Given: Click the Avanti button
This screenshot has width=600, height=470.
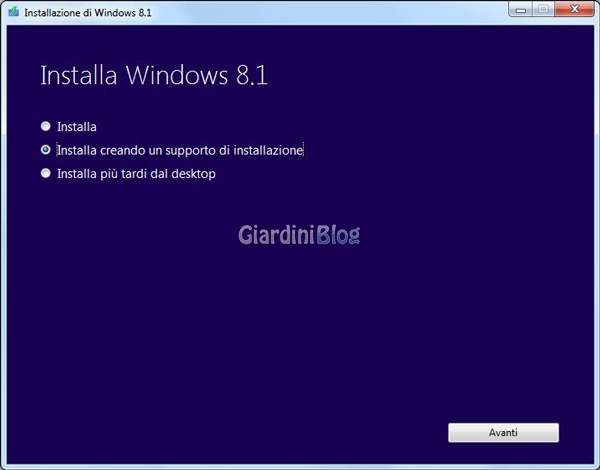Looking at the screenshot, I should (x=503, y=432).
